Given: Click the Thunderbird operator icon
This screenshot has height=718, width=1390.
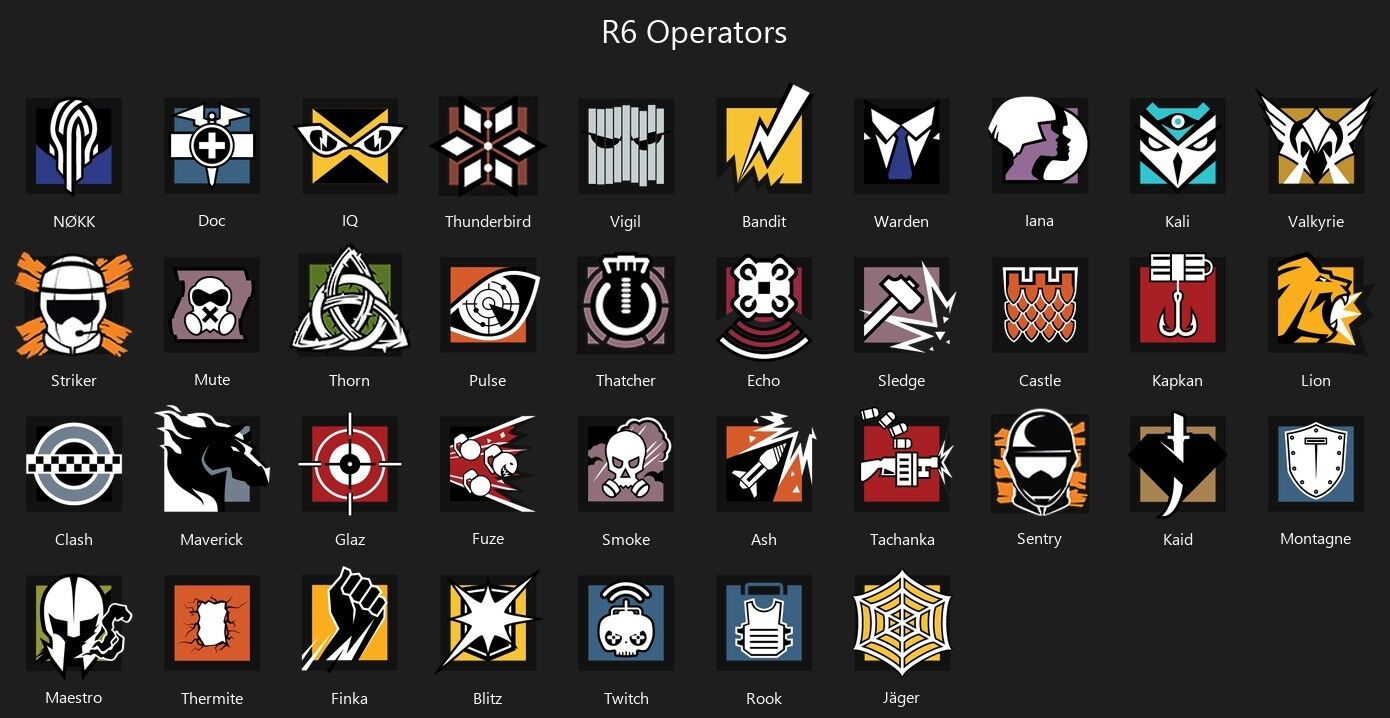Looking at the screenshot, I should [488, 146].
